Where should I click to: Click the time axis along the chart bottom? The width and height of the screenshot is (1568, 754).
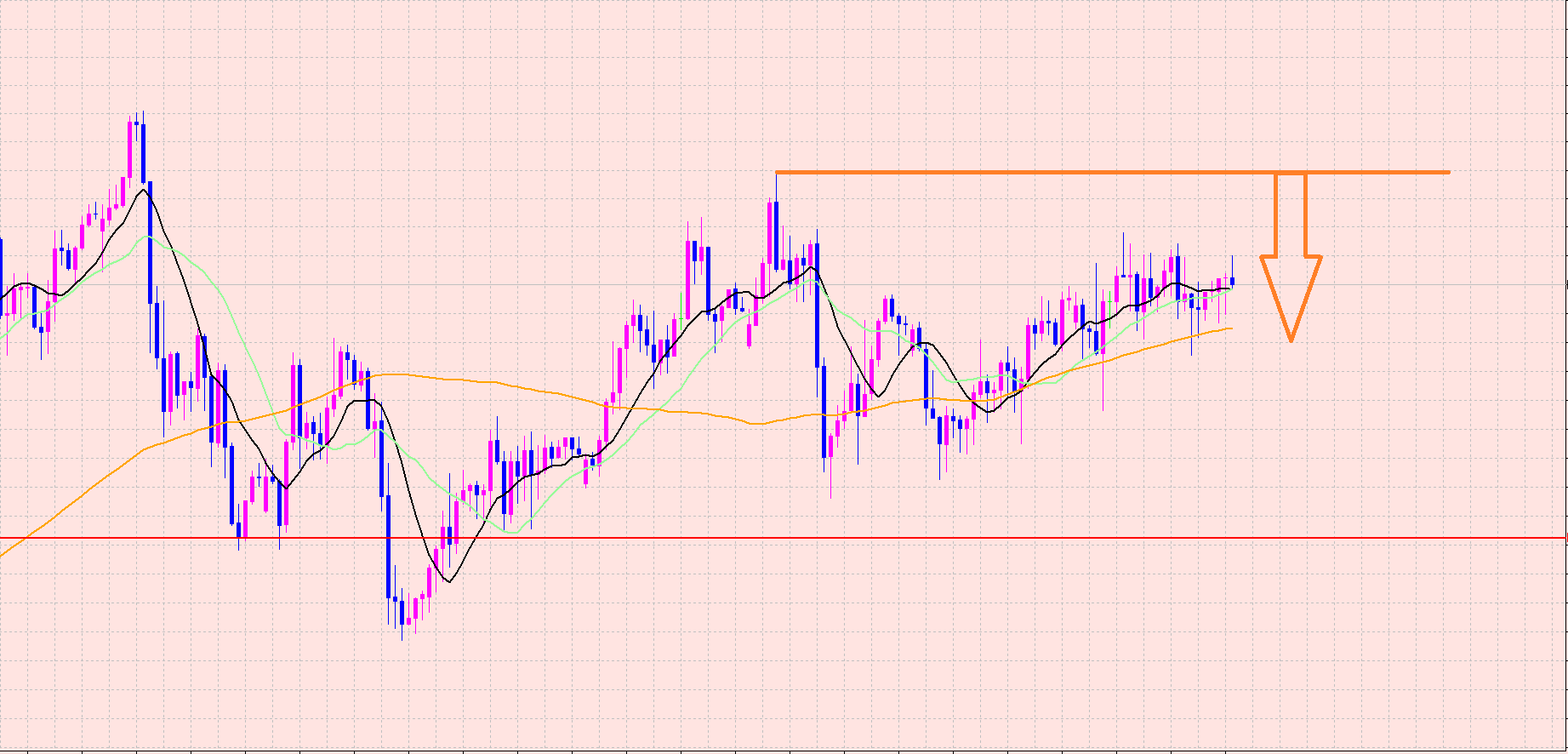(x=766, y=750)
